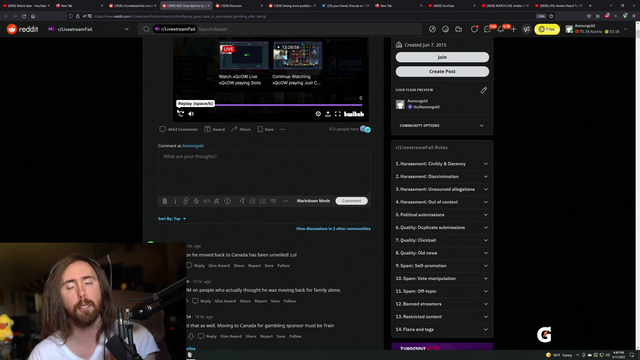Screen dimensions: 640x360
Task: Toggle superscript formatting in editor
Action: point(217,201)
